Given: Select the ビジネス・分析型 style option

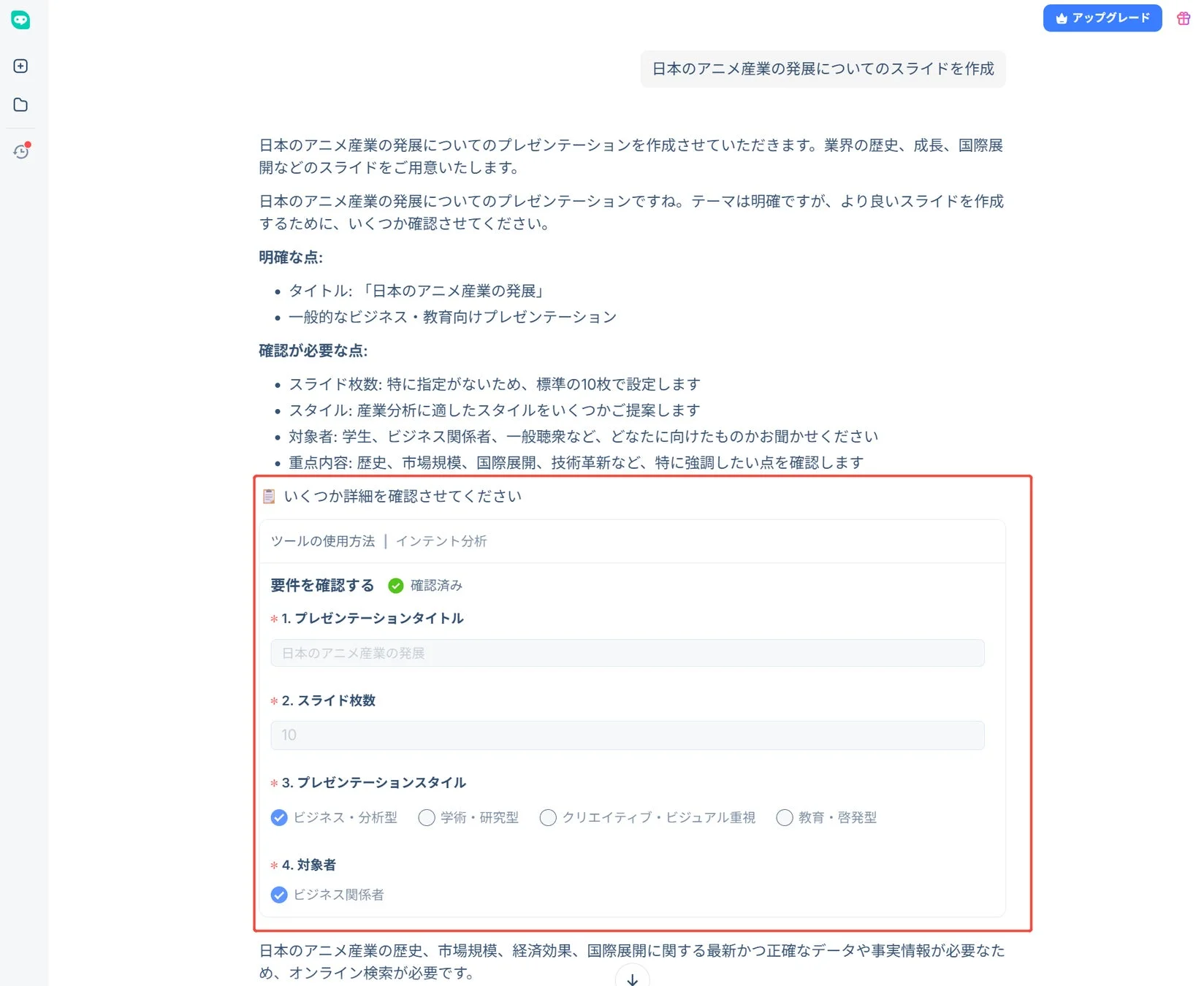Looking at the screenshot, I should 279,817.
